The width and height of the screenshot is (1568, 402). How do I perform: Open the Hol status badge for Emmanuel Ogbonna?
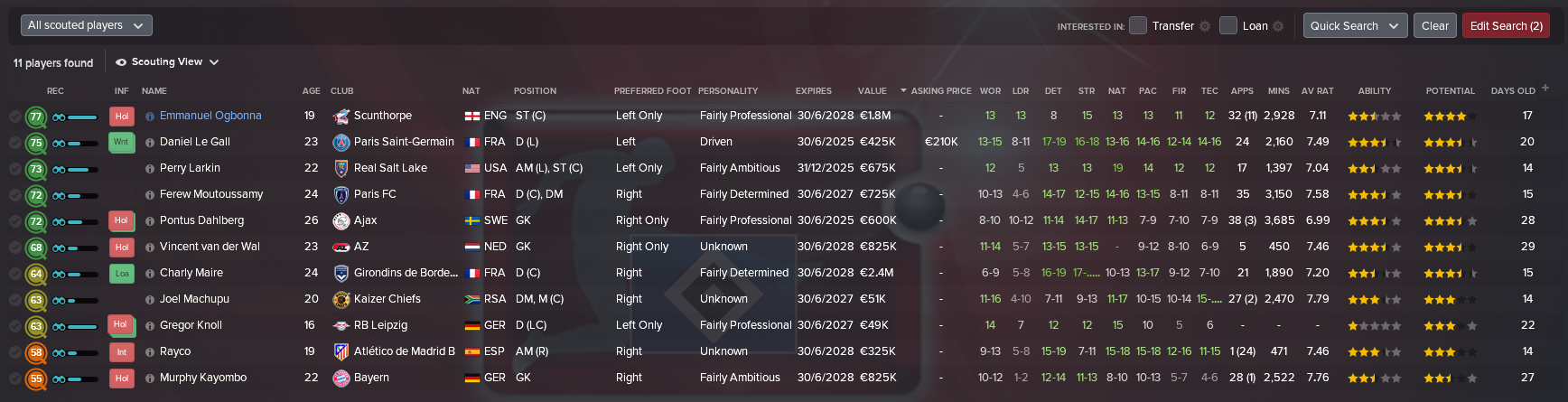pyautogui.click(x=122, y=116)
